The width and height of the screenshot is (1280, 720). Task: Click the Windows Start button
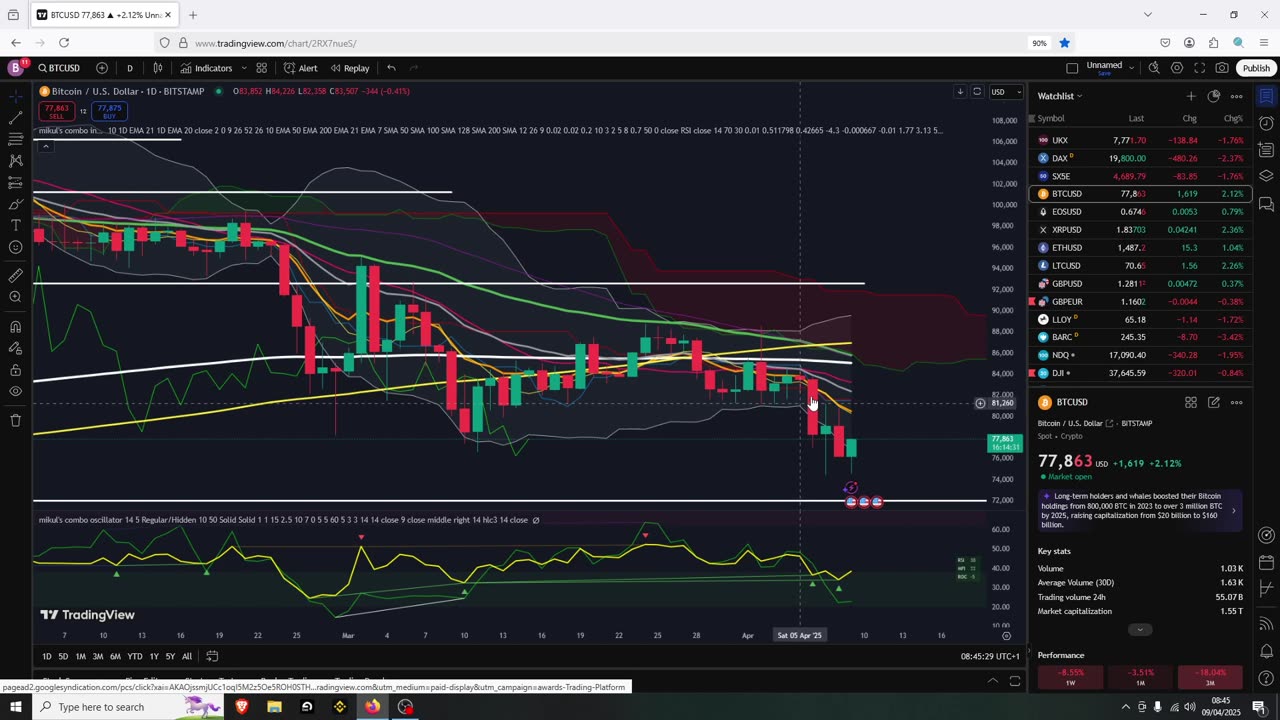pos(15,707)
